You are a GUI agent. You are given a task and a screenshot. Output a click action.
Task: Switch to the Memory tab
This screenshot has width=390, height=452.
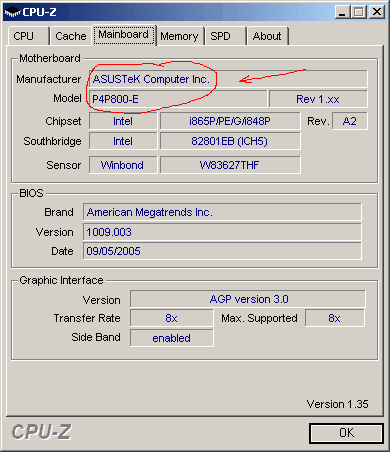click(x=180, y=36)
